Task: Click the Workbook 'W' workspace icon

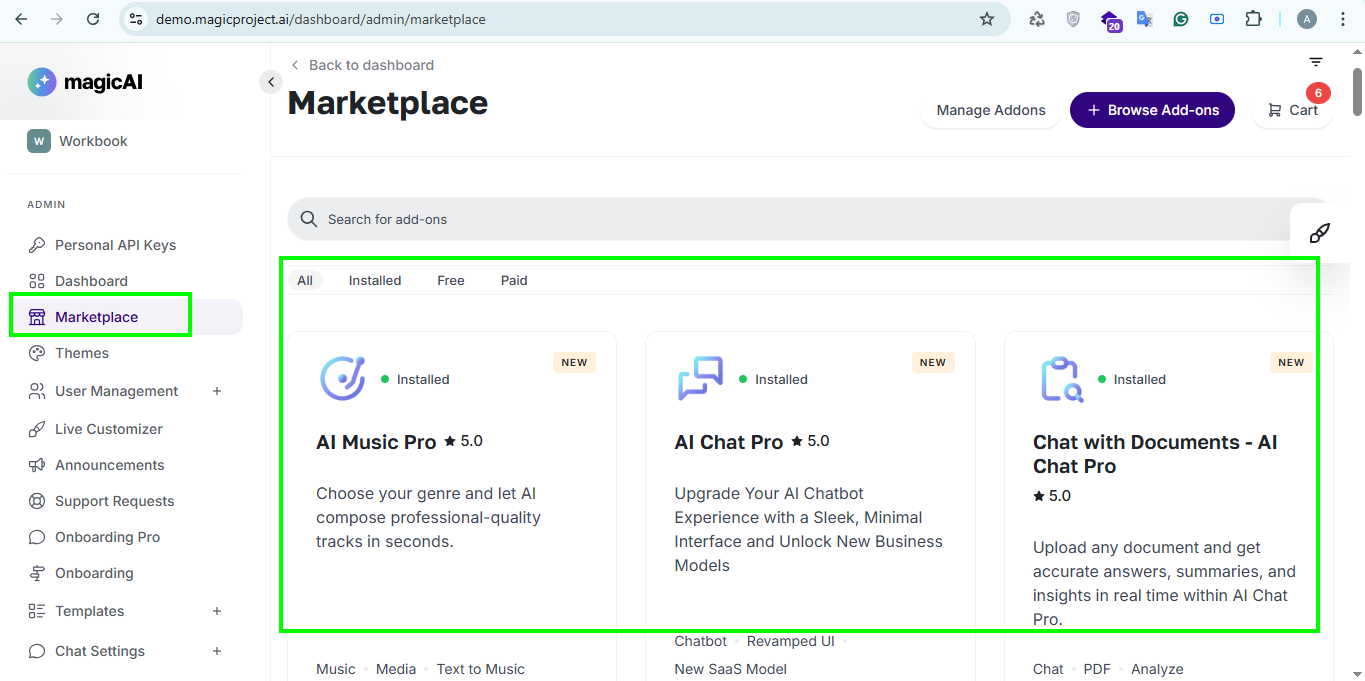Action: [x=39, y=141]
